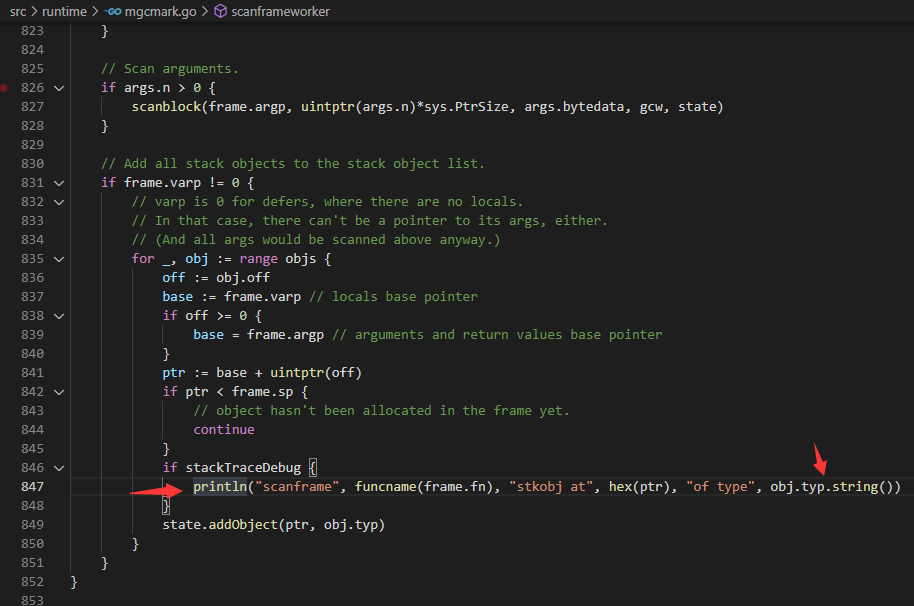Click the Go file icon in breadcrumbs

tap(116, 12)
